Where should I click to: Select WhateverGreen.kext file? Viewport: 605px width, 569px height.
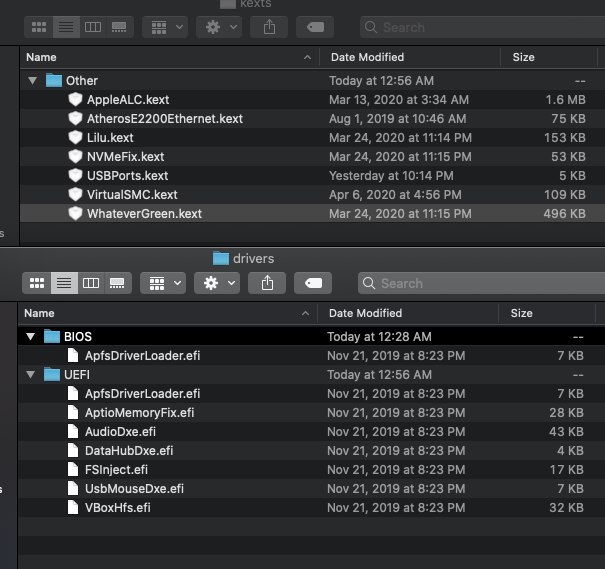[313, 213]
